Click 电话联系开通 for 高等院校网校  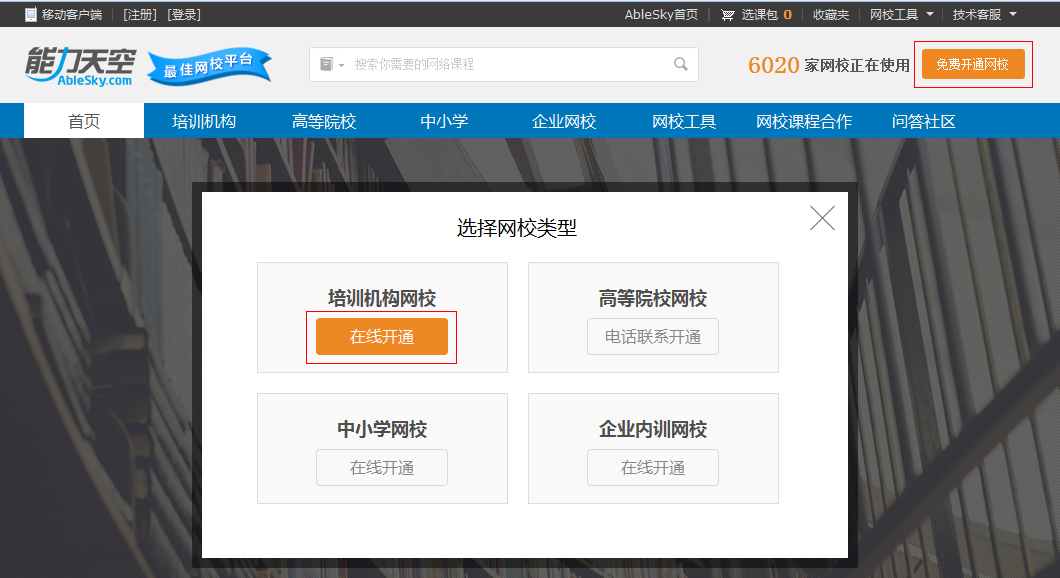[653, 337]
